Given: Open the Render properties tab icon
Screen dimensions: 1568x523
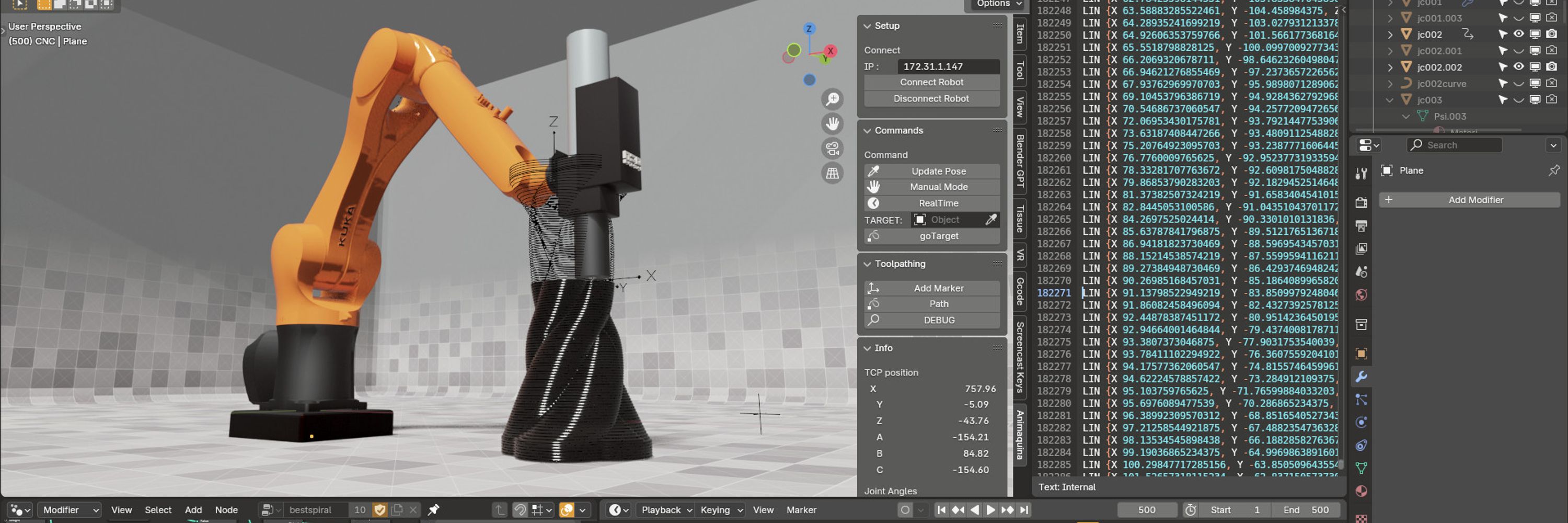Looking at the screenshot, I should pyautogui.click(x=1362, y=203).
